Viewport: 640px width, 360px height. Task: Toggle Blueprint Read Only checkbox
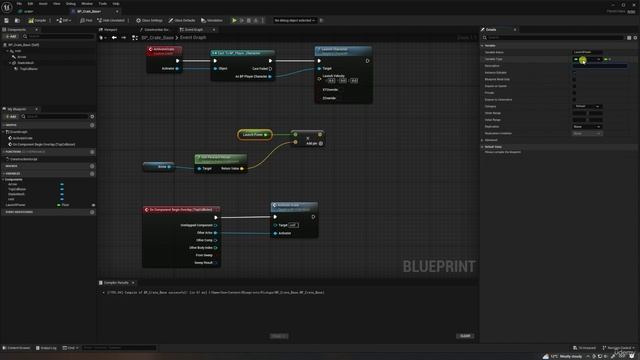point(574,79)
